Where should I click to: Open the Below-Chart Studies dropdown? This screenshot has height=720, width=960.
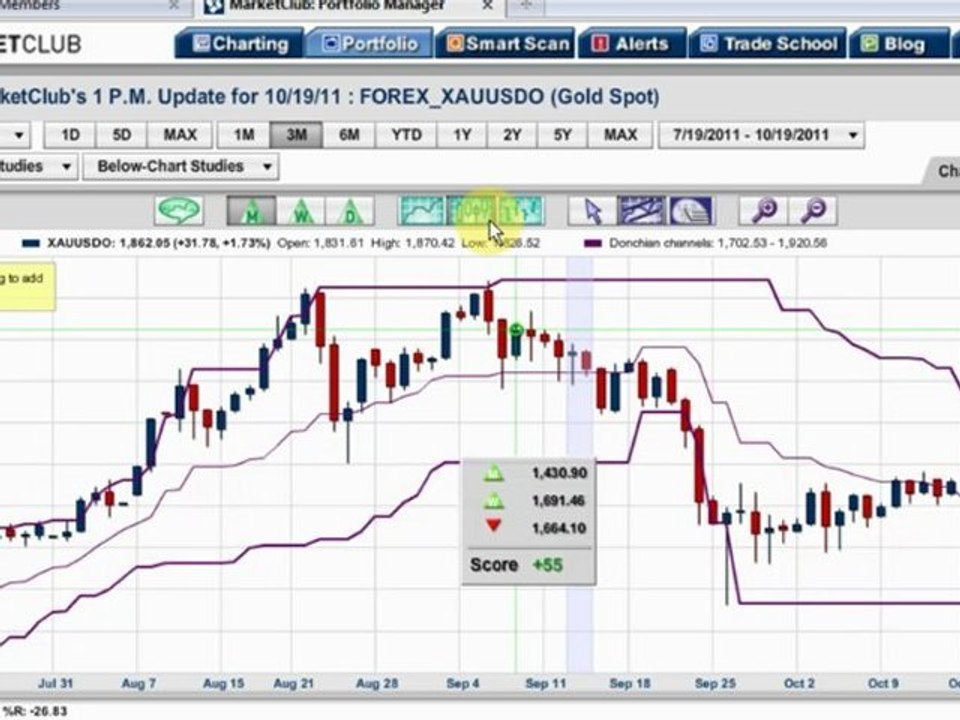tap(181, 167)
